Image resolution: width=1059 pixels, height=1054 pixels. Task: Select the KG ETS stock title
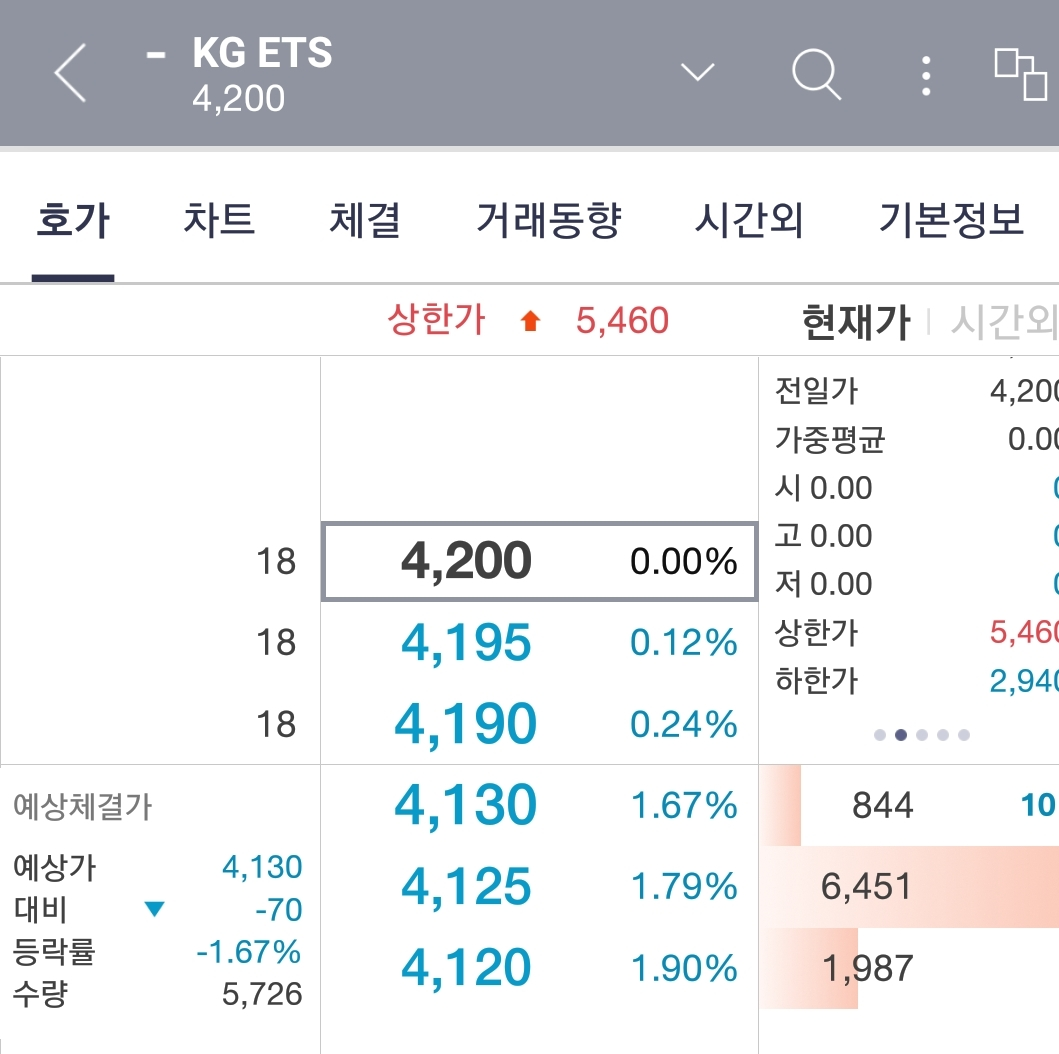tap(262, 52)
